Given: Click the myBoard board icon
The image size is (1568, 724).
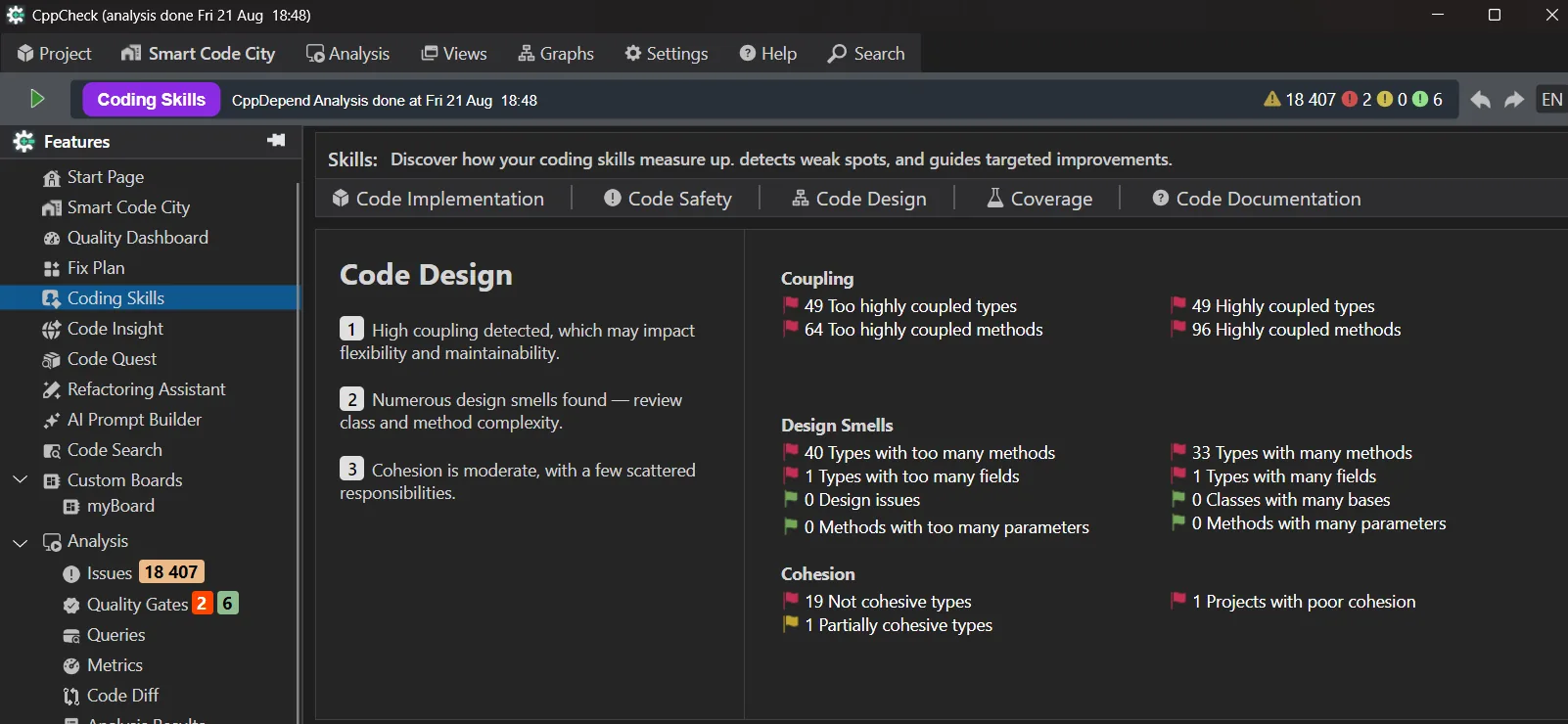Looking at the screenshot, I should (71, 507).
